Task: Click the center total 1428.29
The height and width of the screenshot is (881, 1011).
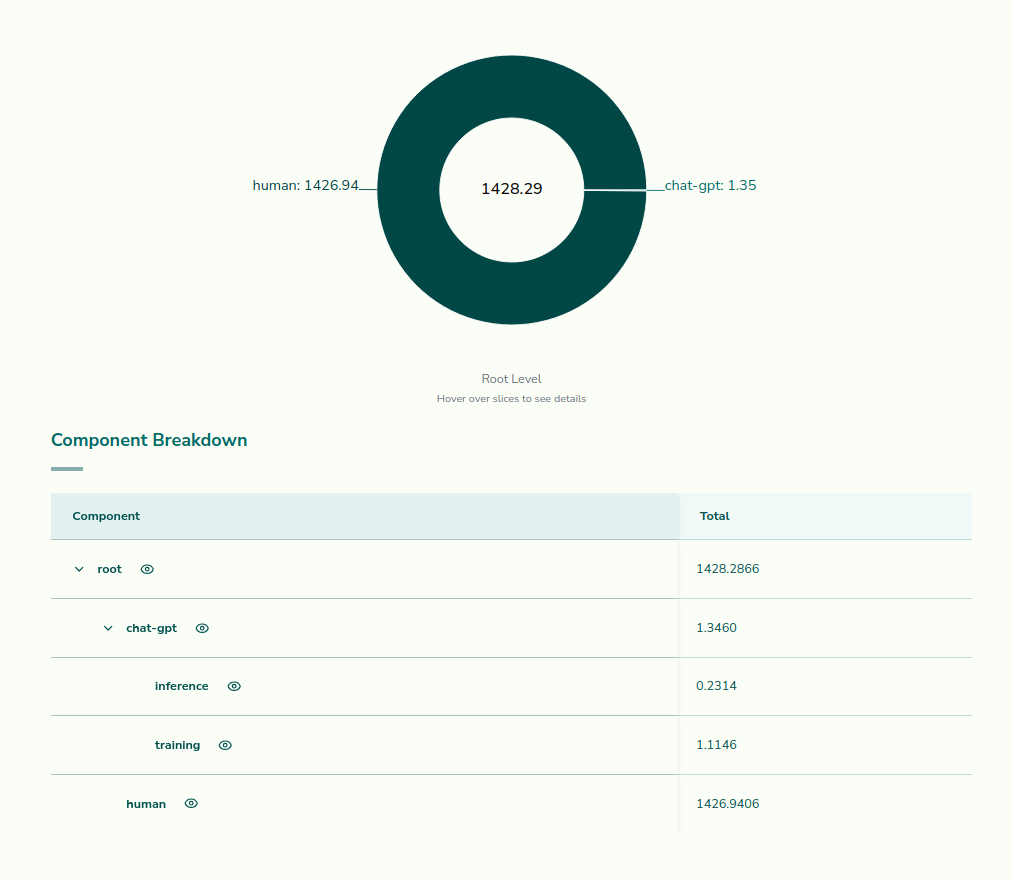Action: coord(512,189)
